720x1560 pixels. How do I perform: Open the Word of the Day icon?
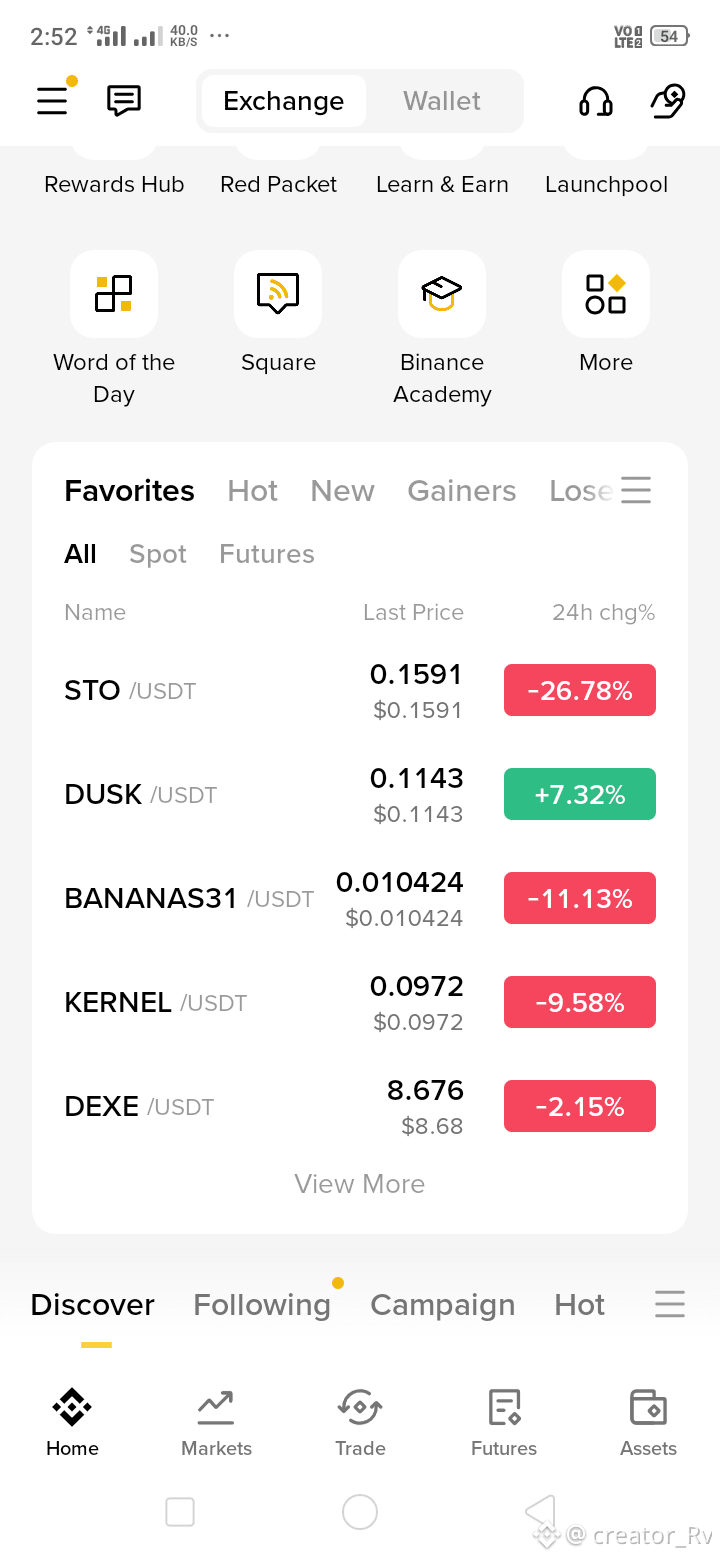click(x=114, y=294)
